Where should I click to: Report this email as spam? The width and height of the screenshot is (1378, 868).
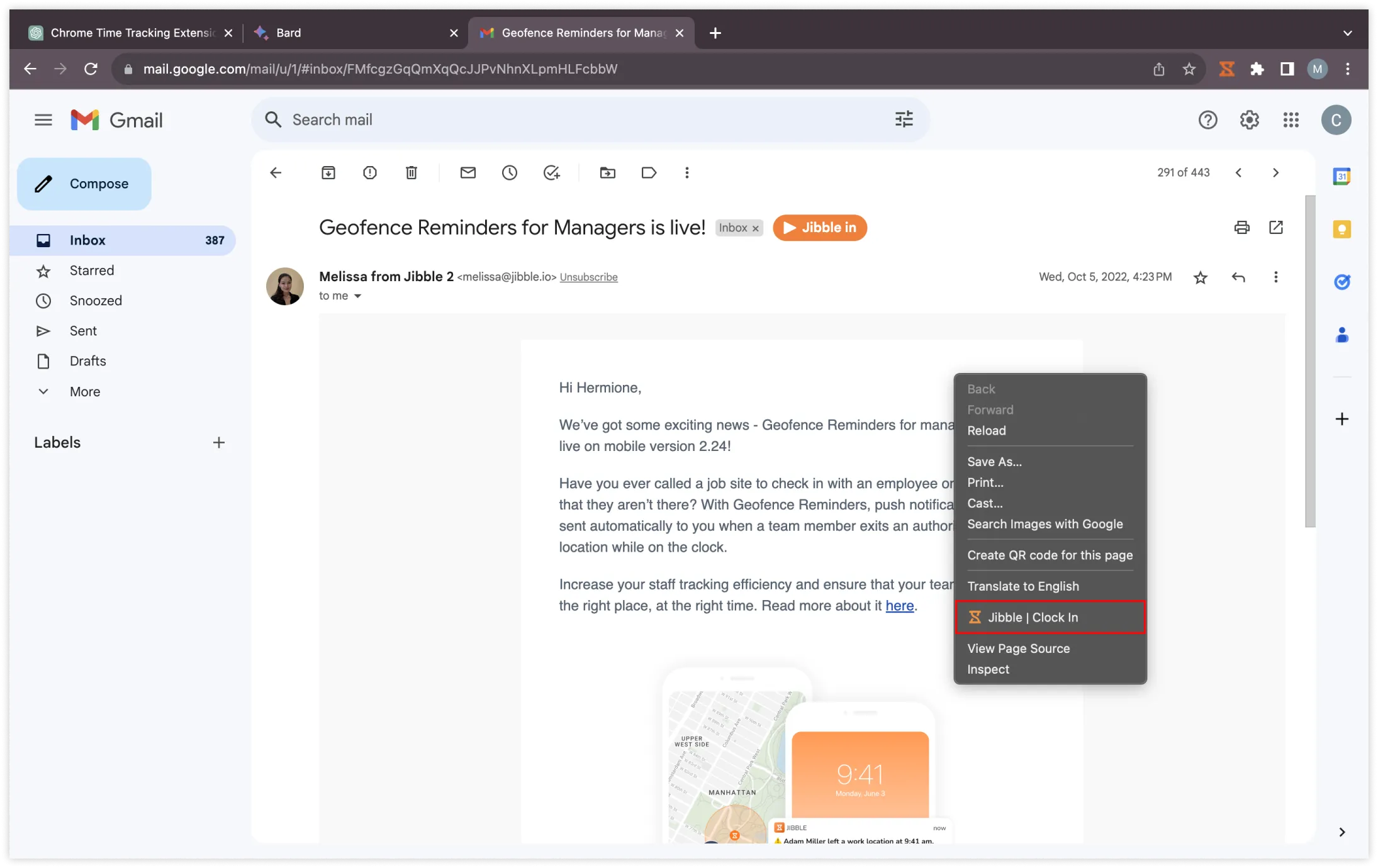tap(370, 172)
